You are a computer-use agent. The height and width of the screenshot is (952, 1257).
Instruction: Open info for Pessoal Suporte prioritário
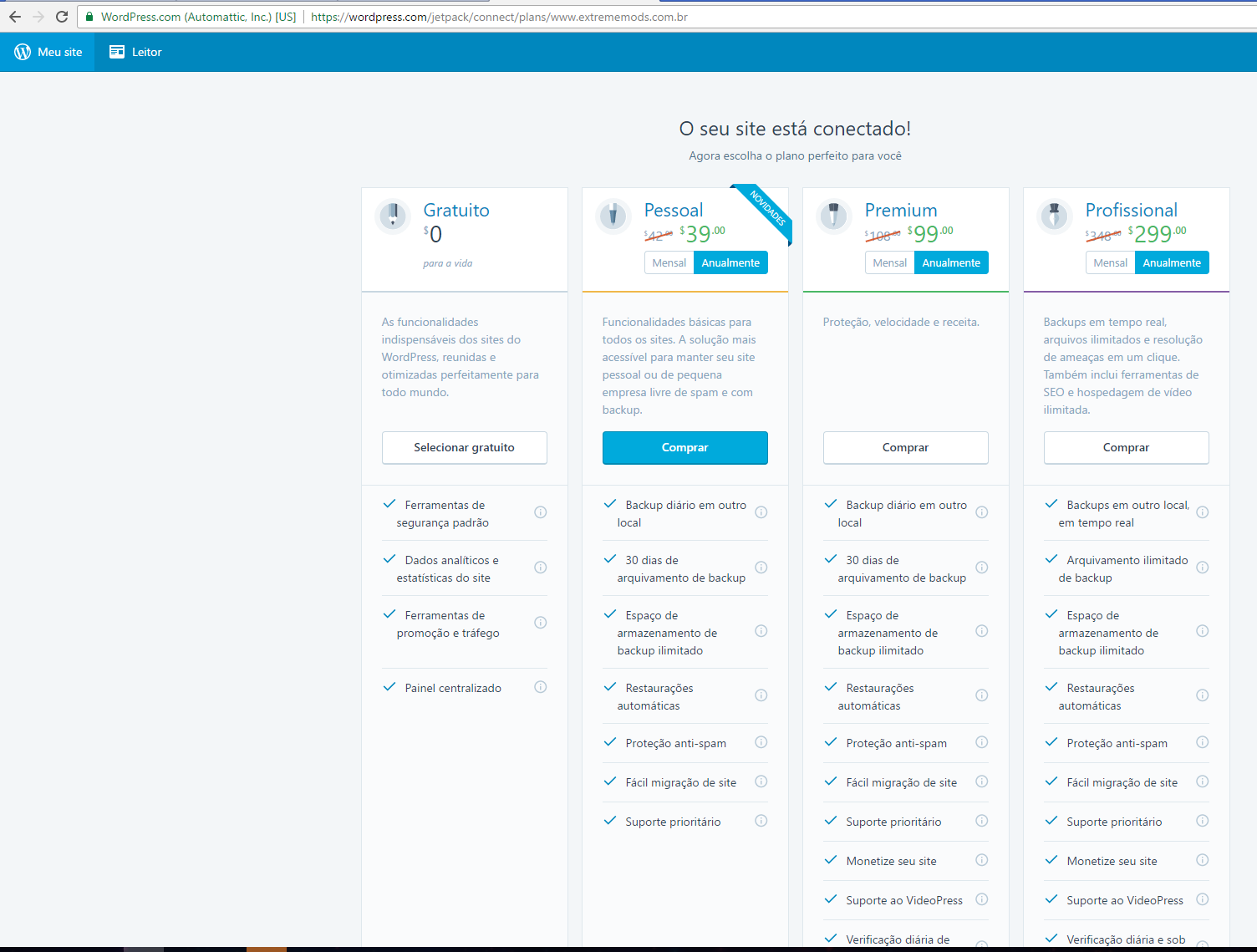click(x=761, y=821)
